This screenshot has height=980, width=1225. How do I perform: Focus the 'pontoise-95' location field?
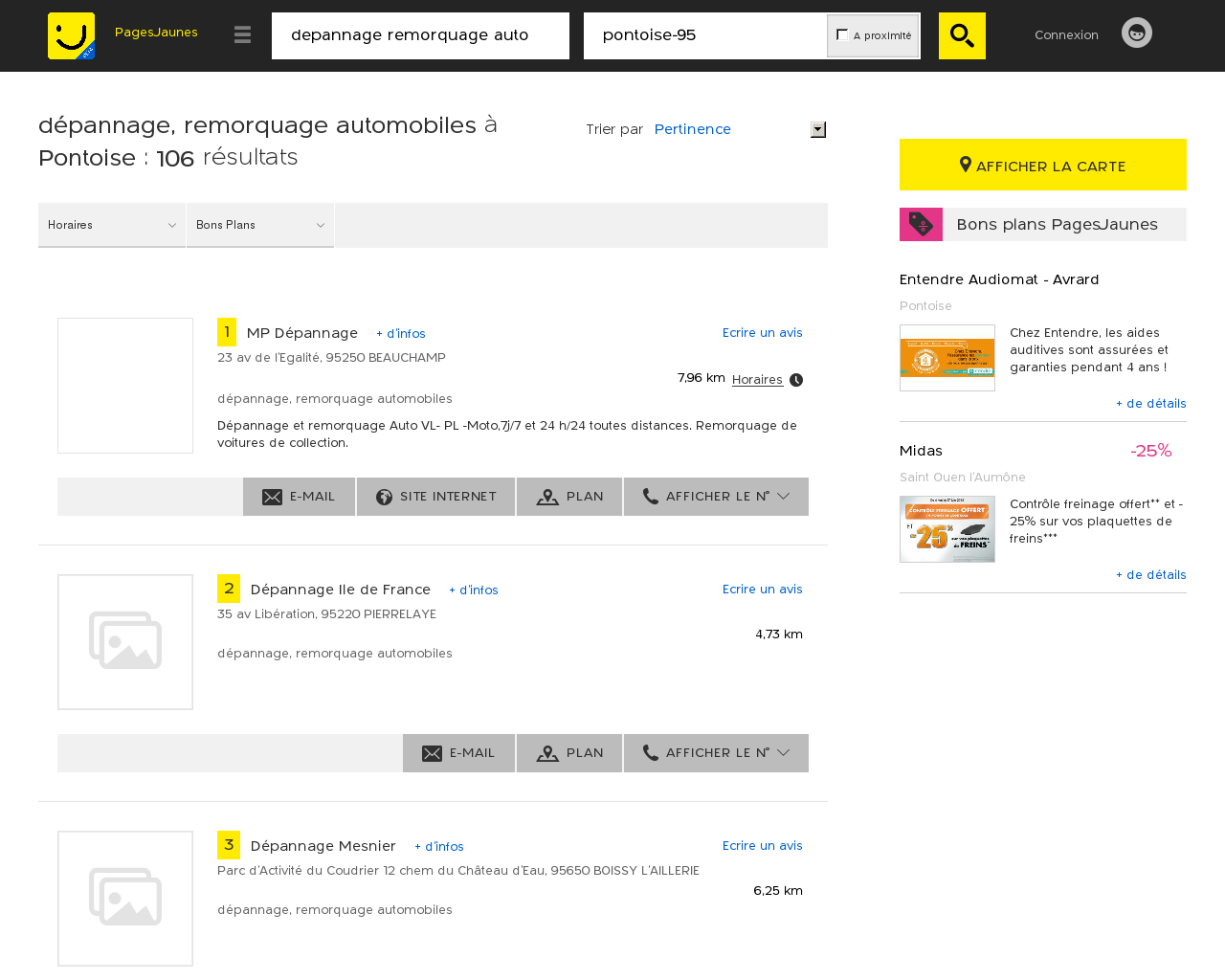(704, 35)
